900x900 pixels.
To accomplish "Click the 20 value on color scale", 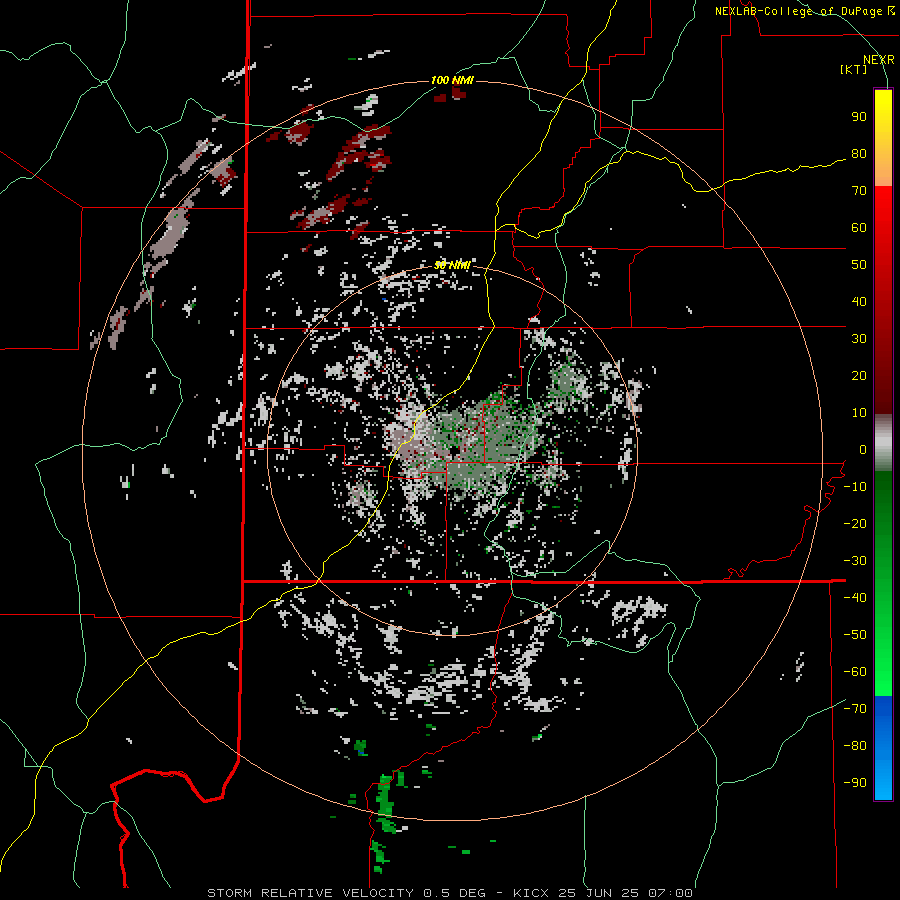I will (x=859, y=375).
